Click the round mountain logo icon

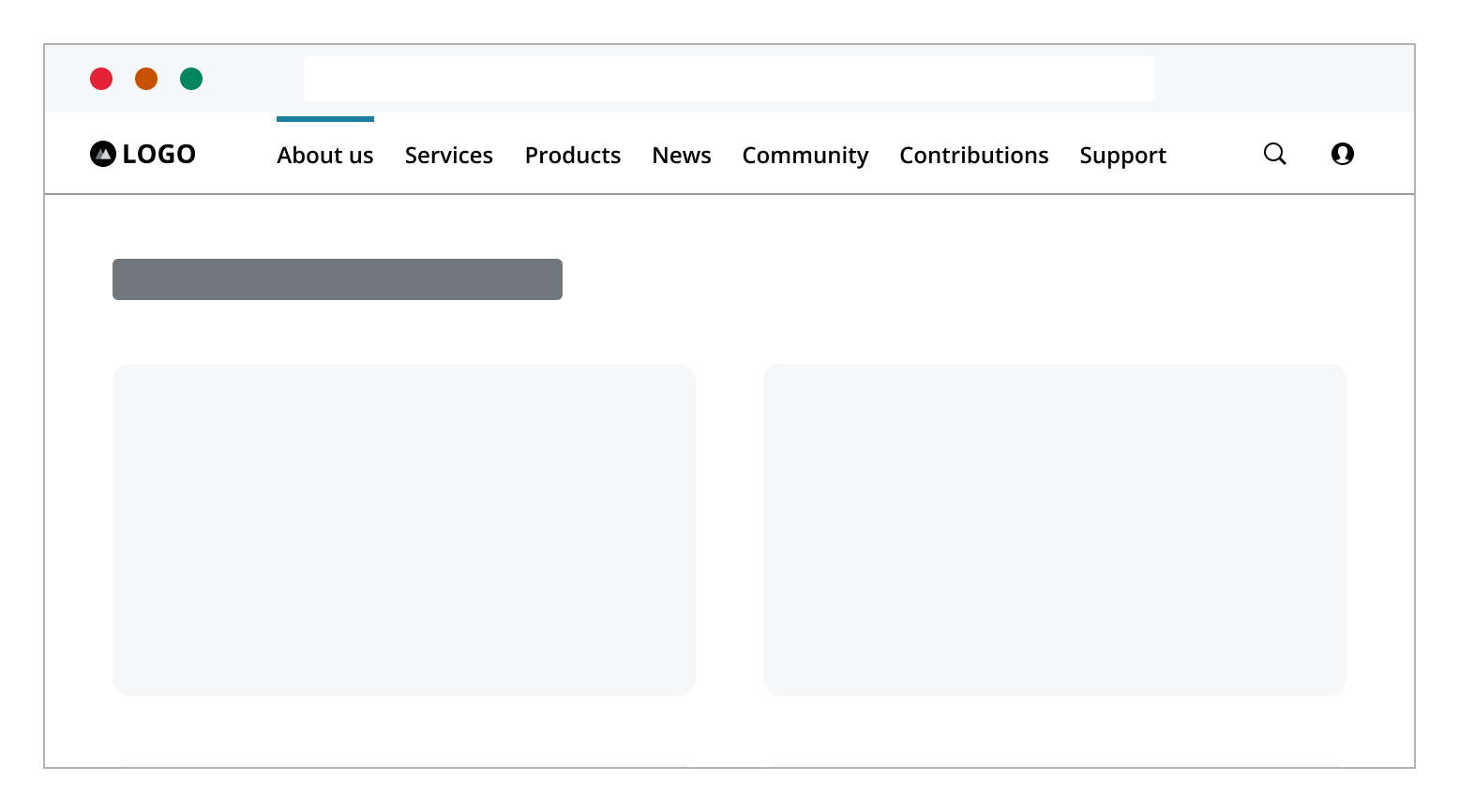[102, 154]
